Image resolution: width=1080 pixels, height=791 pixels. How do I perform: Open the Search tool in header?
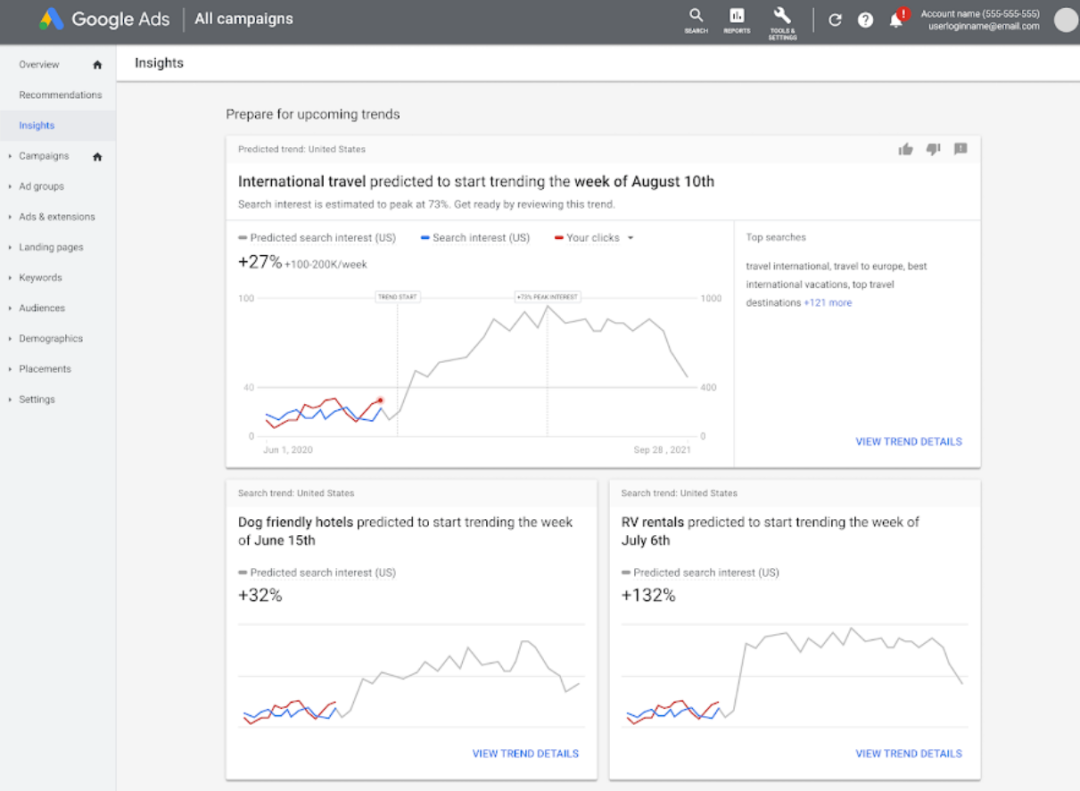coord(696,20)
